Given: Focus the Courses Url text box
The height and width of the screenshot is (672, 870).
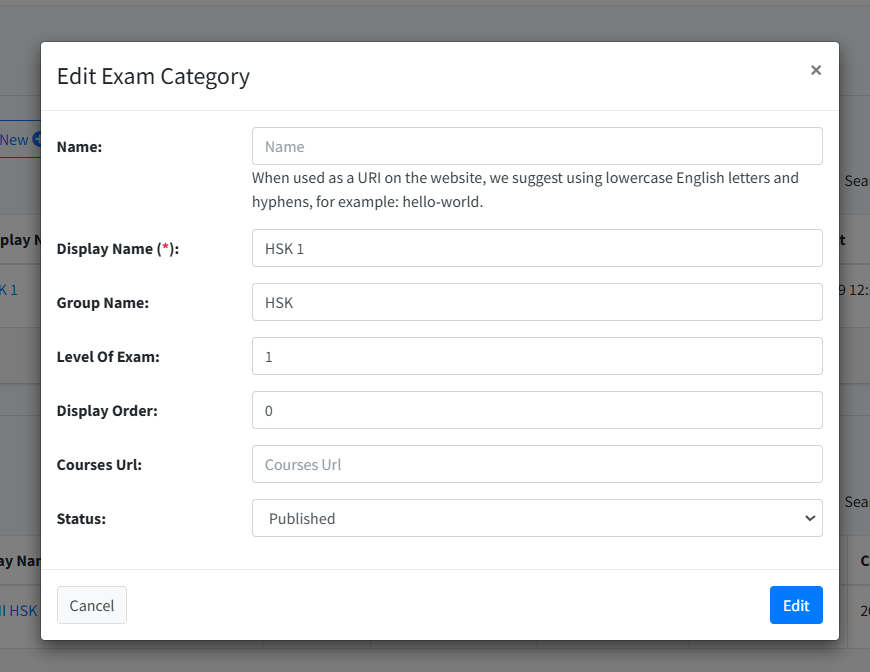Looking at the screenshot, I should (x=537, y=464).
